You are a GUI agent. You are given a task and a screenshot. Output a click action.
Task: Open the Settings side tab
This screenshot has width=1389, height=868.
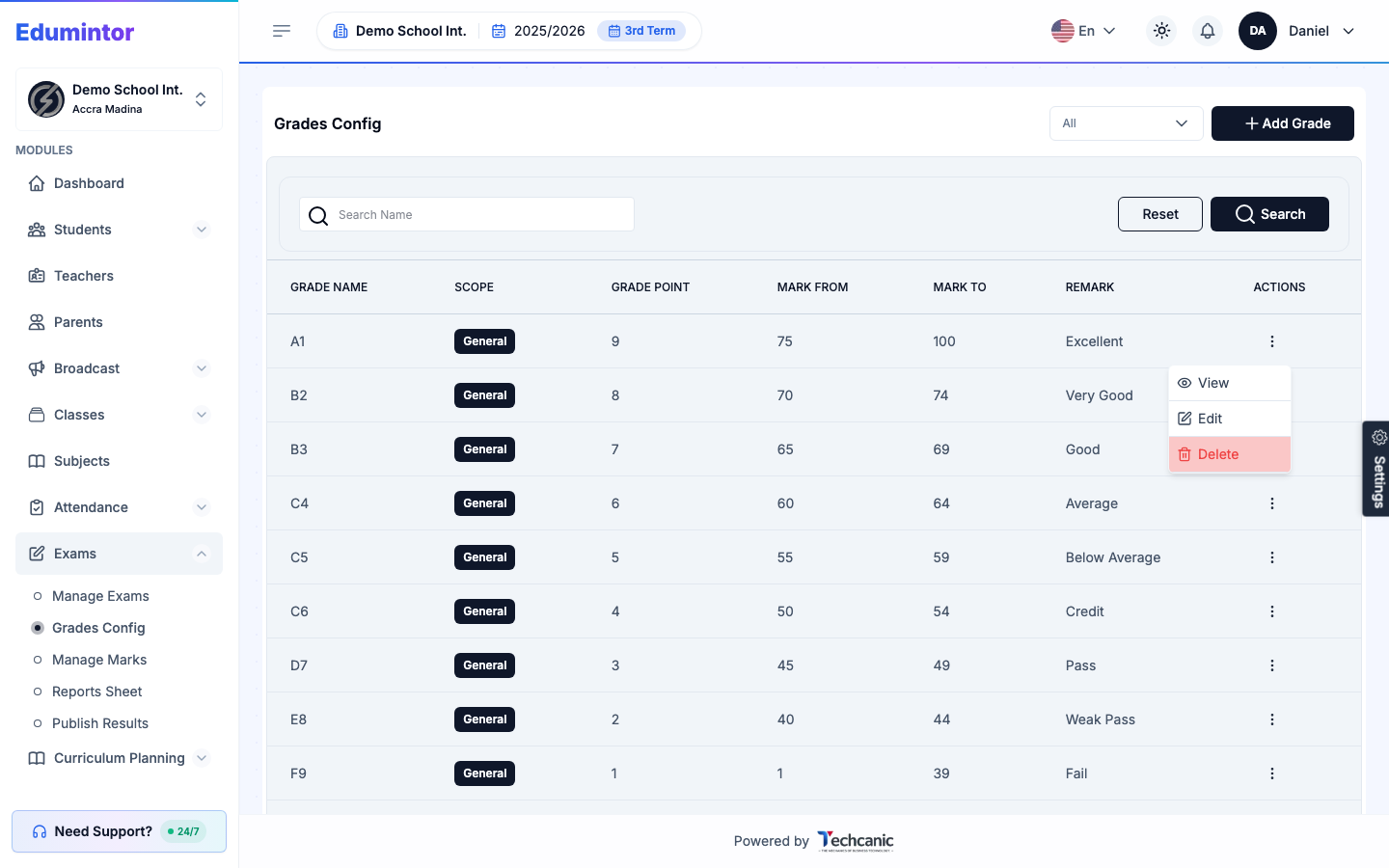tap(1376, 469)
